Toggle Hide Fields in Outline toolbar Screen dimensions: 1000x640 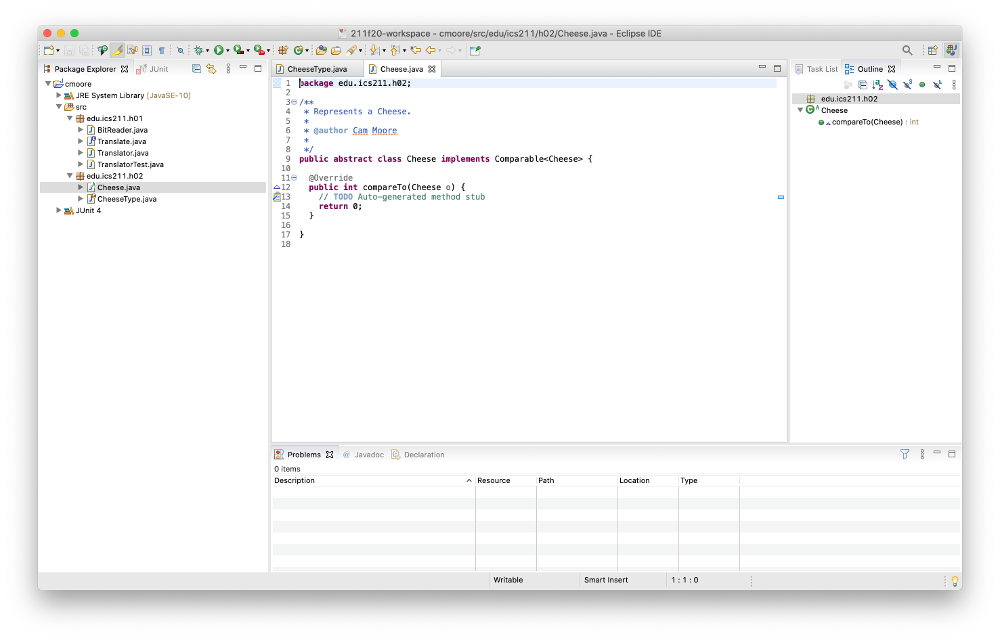coord(892,85)
